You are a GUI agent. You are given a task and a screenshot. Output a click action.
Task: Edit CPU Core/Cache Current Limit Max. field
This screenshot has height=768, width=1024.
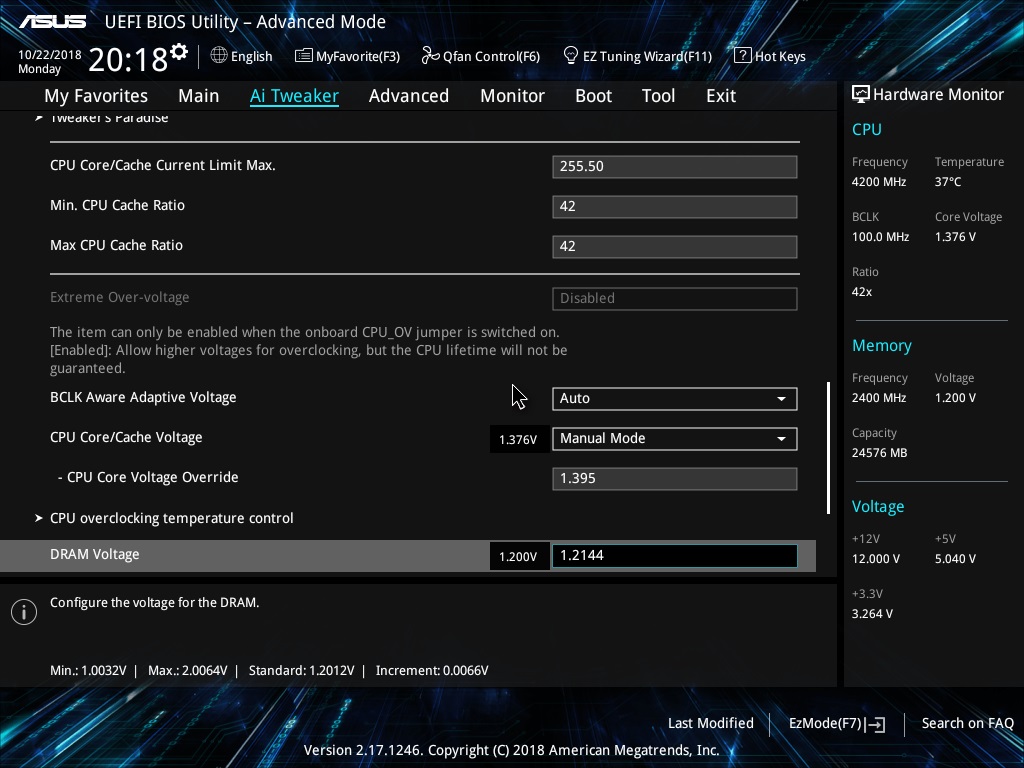tap(675, 167)
